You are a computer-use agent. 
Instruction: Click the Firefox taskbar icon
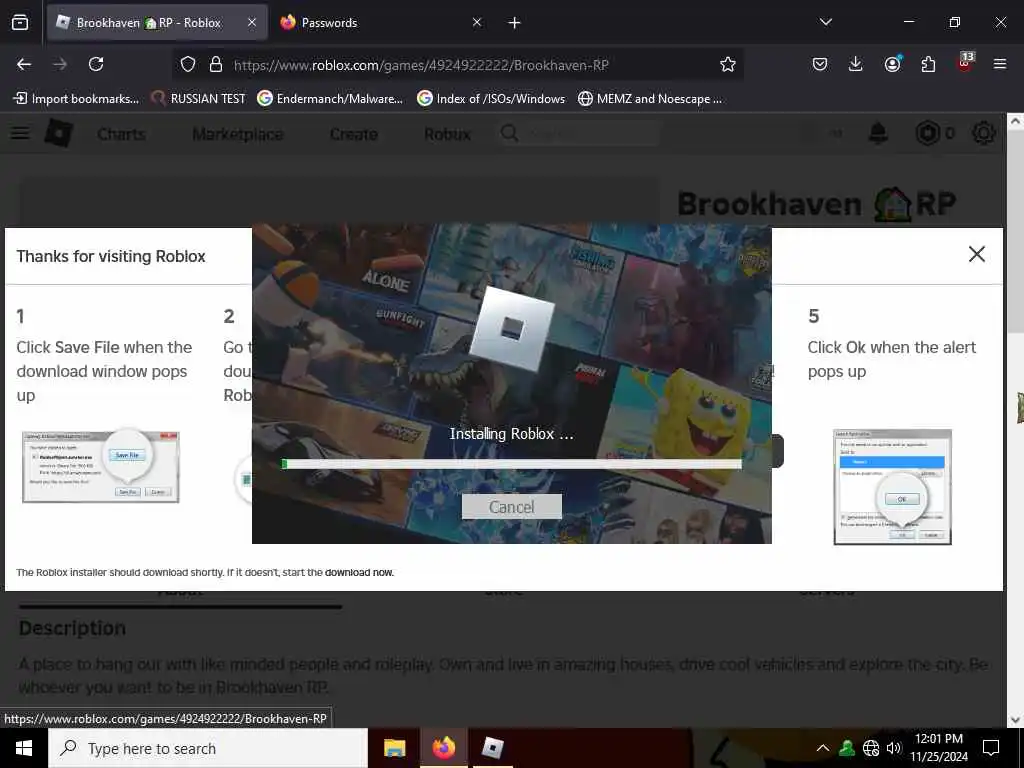point(443,748)
